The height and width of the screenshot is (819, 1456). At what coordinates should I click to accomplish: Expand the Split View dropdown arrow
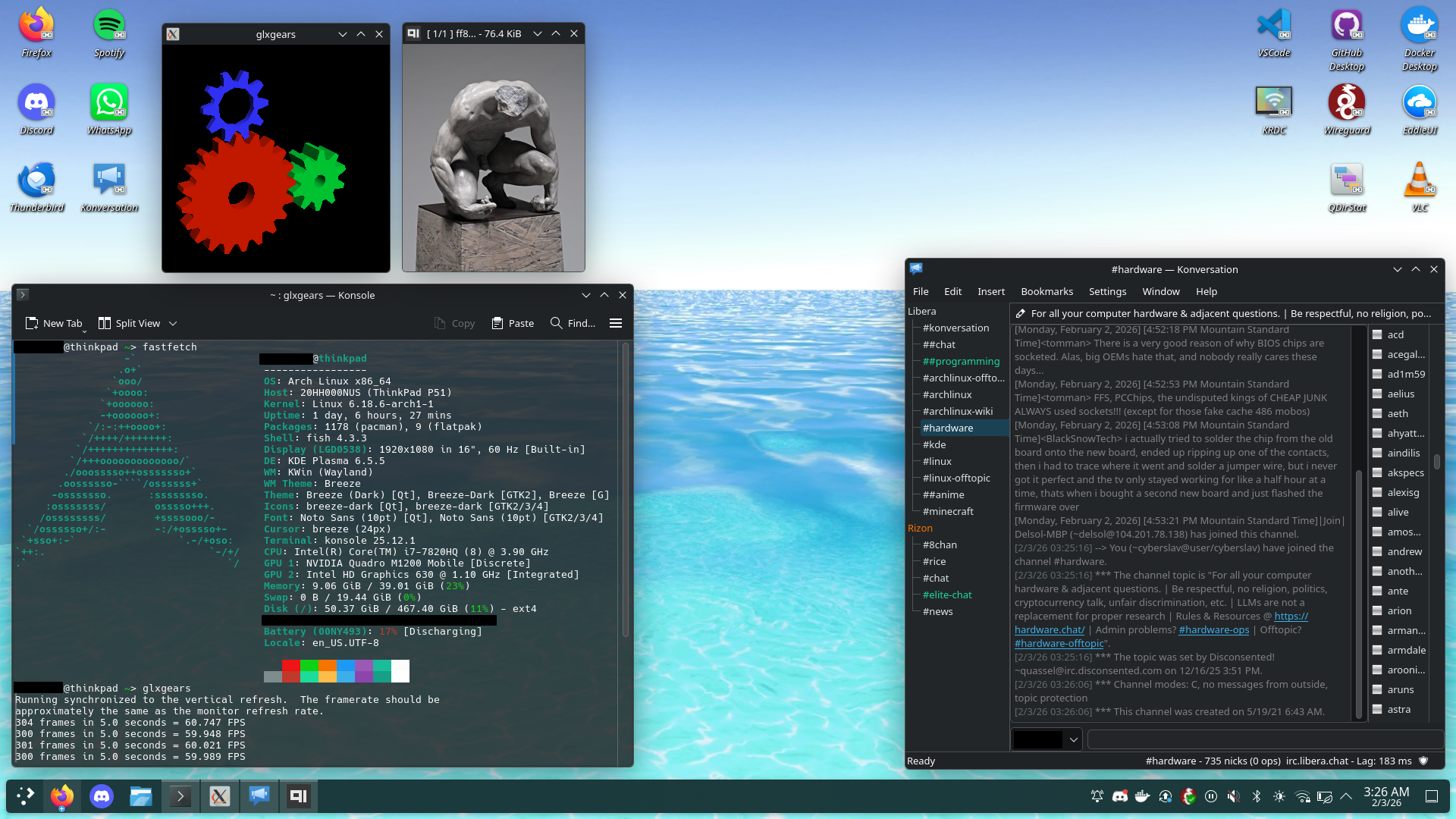[x=173, y=323]
